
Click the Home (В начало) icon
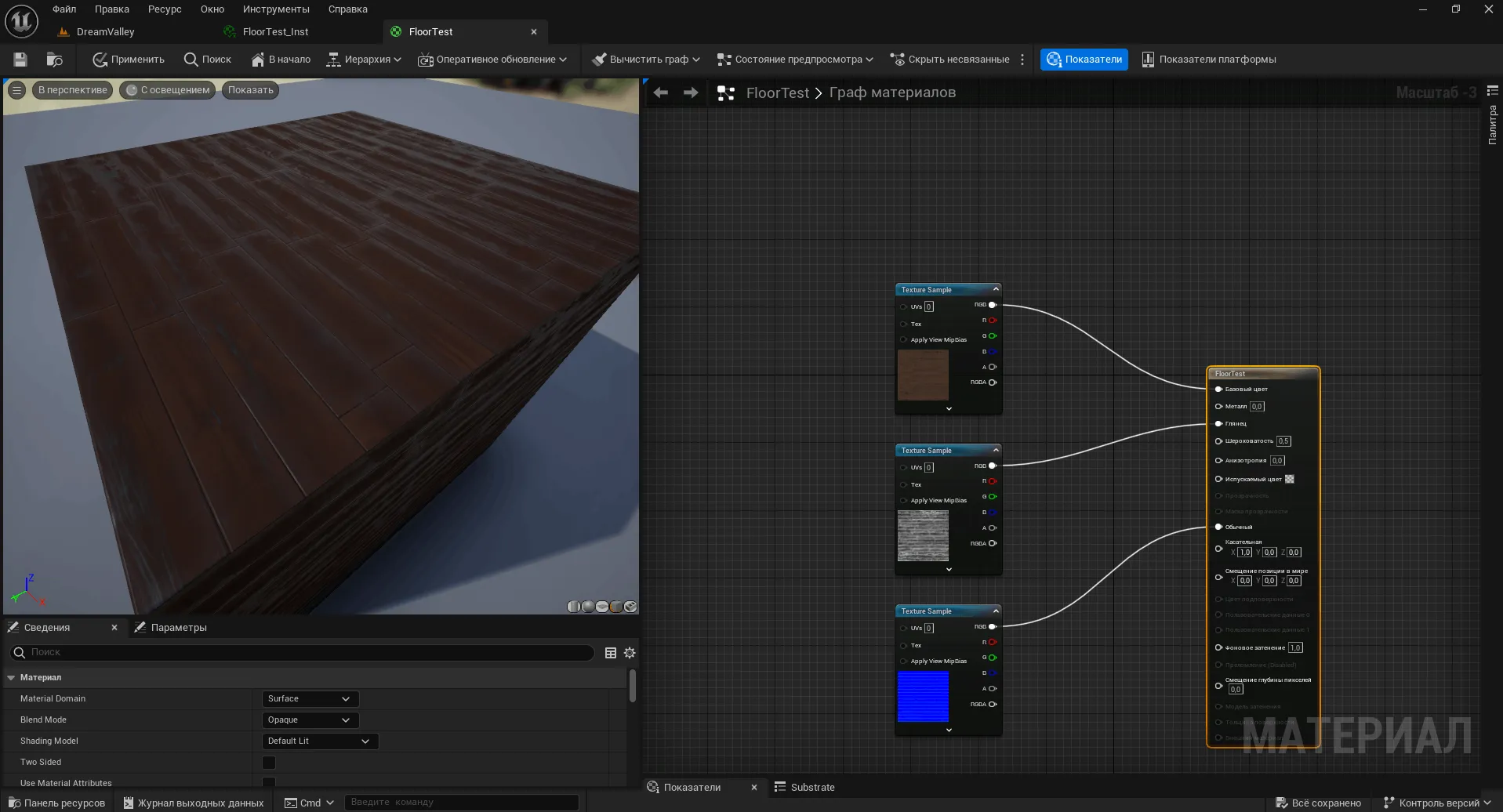click(x=257, y=60)
